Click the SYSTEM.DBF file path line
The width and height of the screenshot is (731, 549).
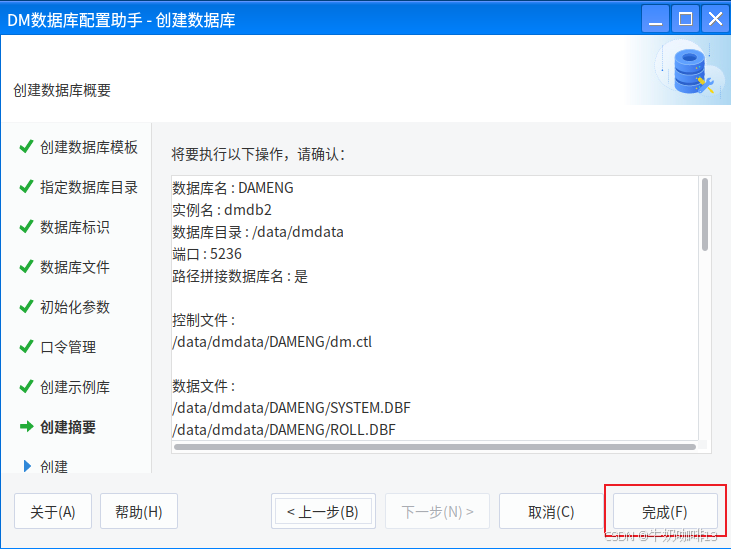pos(291,408)
